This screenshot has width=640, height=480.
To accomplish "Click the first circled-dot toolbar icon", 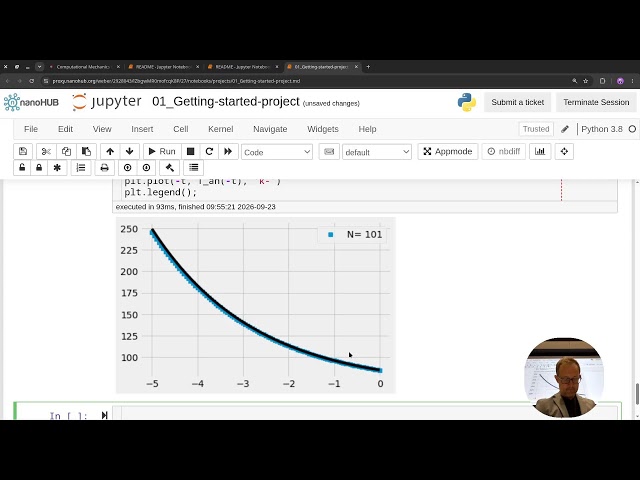I will coord(127,167).
